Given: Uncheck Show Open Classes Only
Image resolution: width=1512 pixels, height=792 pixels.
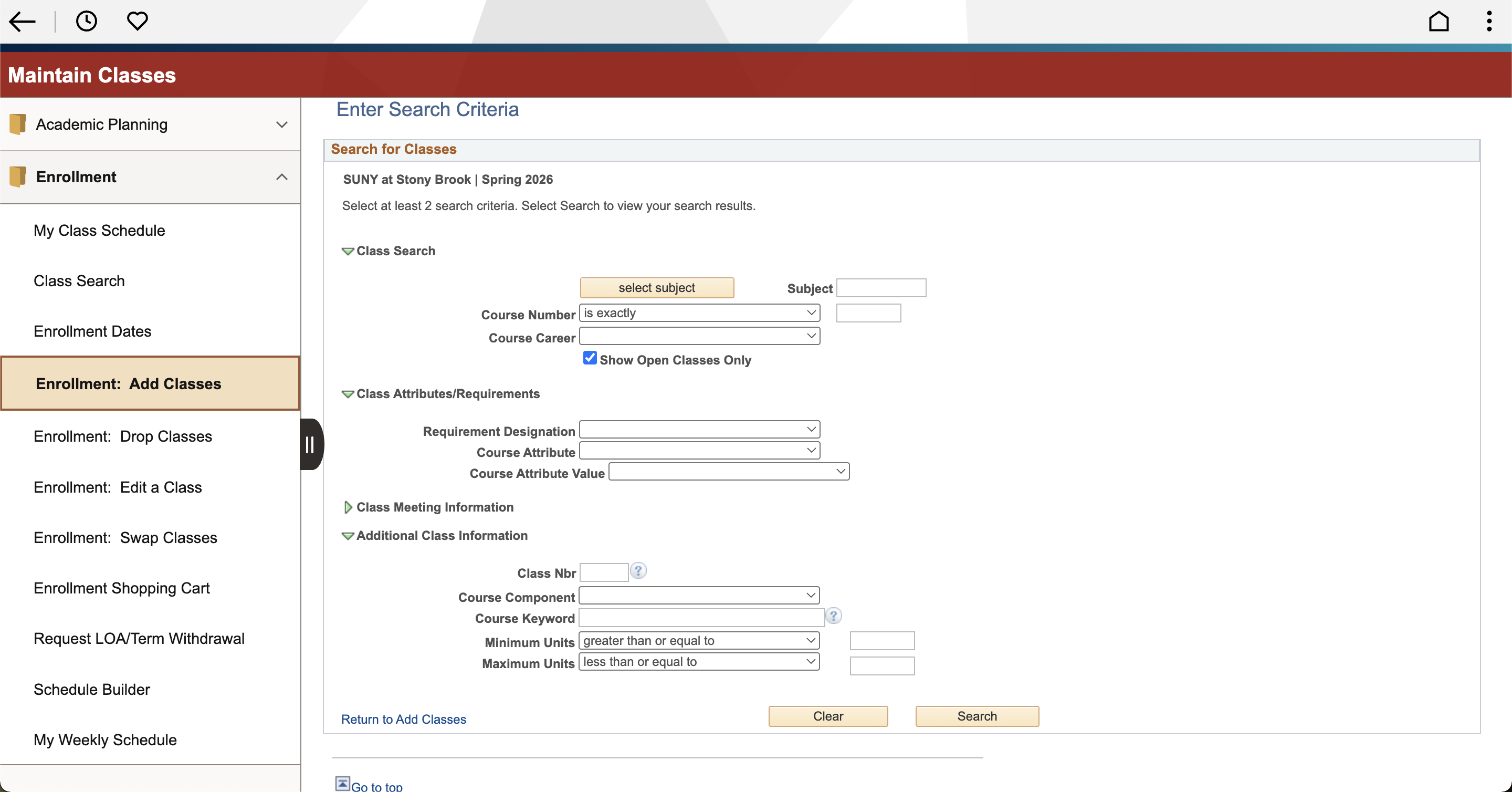Looking at the screenshot, I should pos(589,358).
